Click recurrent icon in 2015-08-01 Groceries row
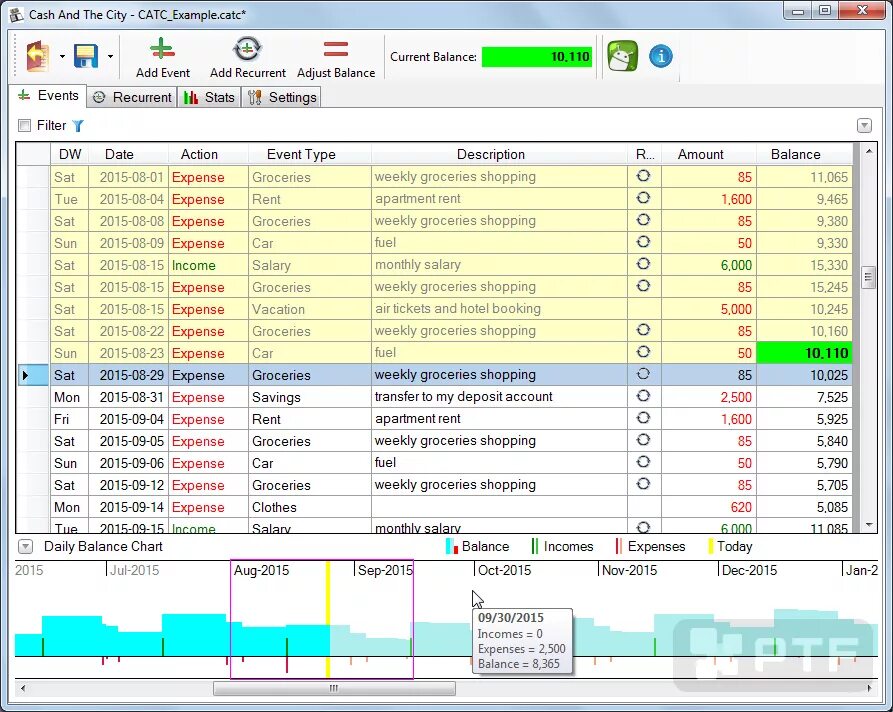This screenshot has width=893, height=712. pyautogui.click(x=644, y=176)
